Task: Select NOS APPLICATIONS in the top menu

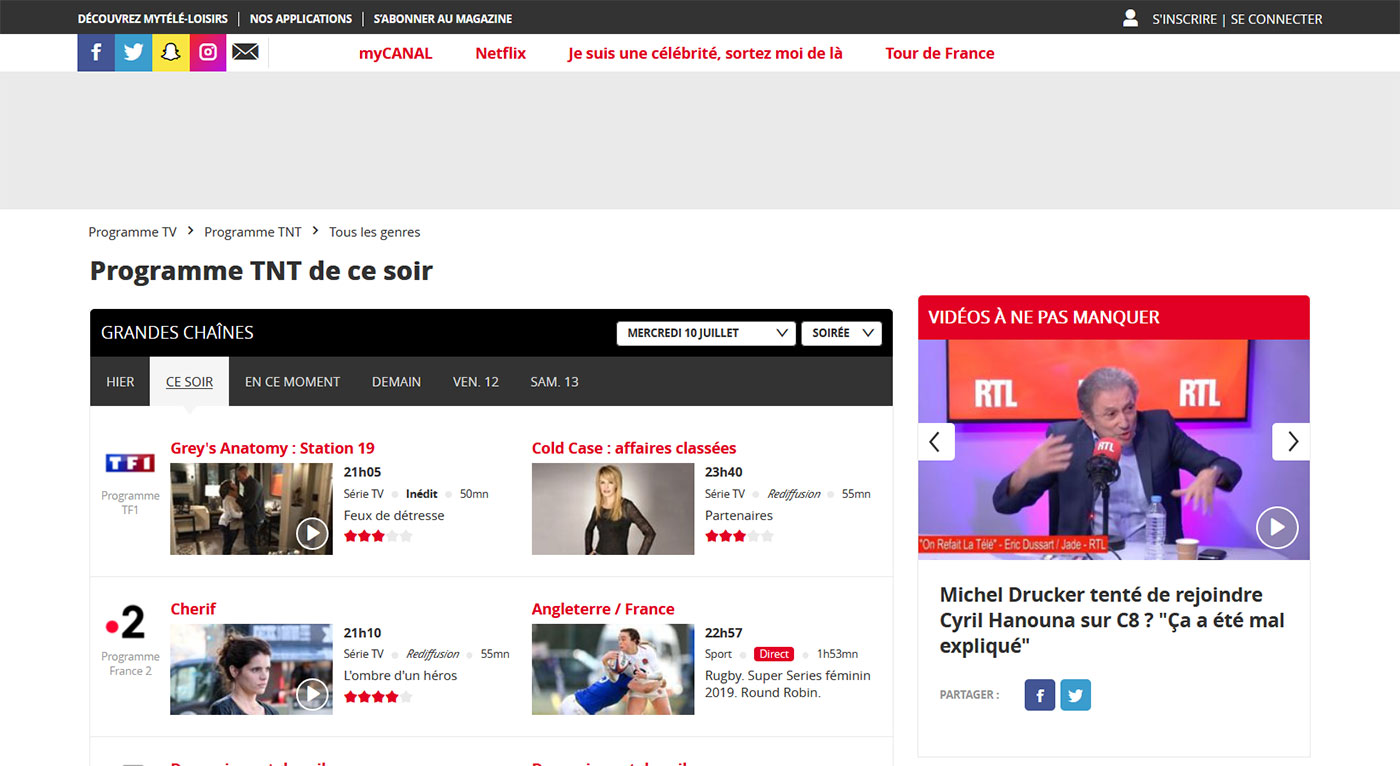Action: tap(300, 17)
